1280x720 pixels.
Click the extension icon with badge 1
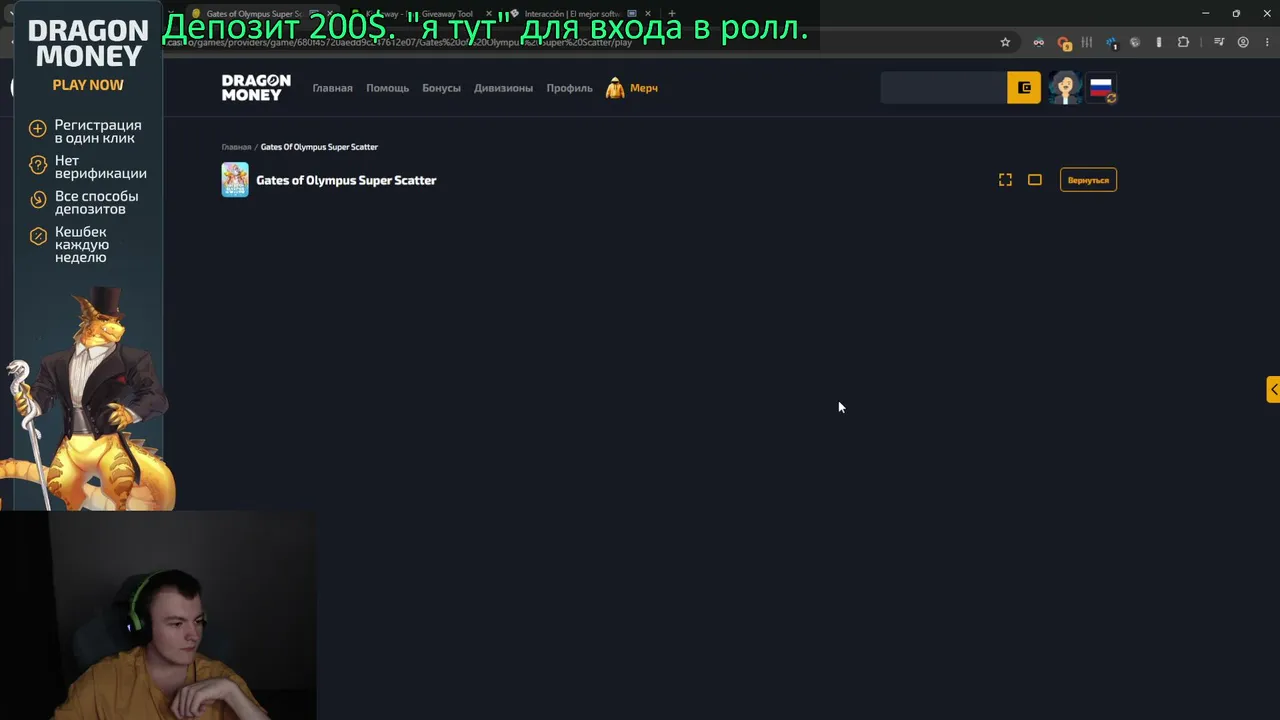click(x=1111, y=43)
